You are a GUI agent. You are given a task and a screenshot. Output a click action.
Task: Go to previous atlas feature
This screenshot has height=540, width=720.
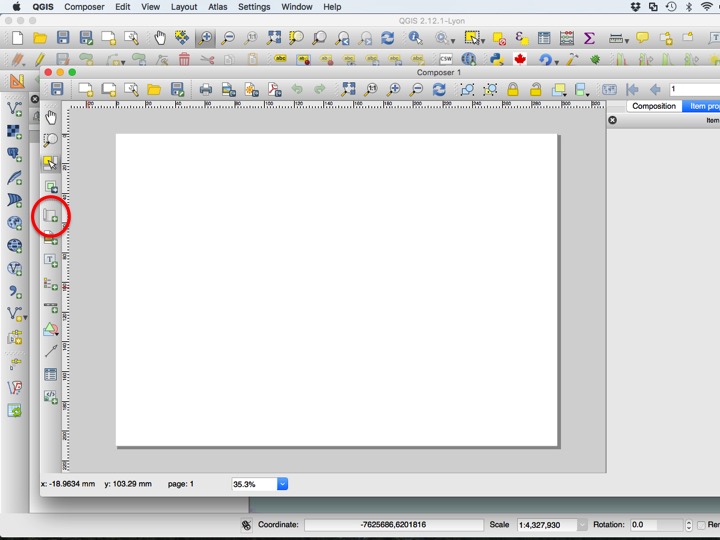(x=655, y=89)
